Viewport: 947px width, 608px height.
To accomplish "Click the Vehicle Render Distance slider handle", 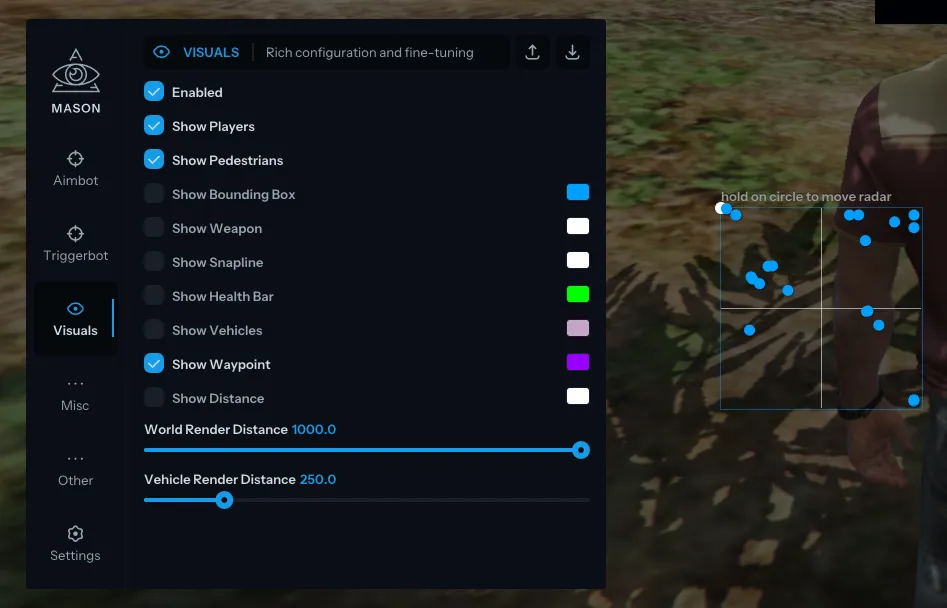I will pos(224,500).
